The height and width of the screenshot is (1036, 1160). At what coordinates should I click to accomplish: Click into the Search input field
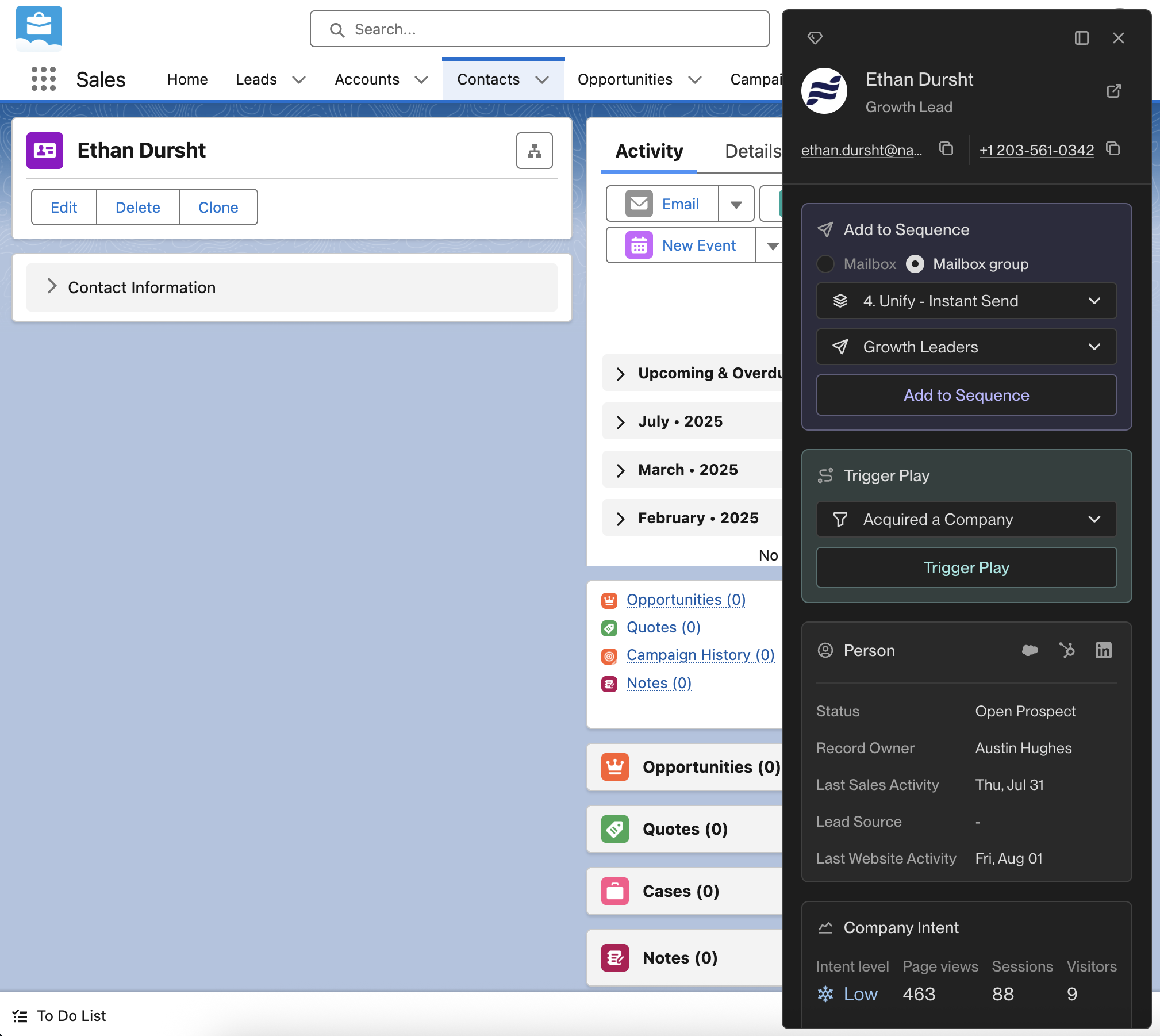click(539, 29)
